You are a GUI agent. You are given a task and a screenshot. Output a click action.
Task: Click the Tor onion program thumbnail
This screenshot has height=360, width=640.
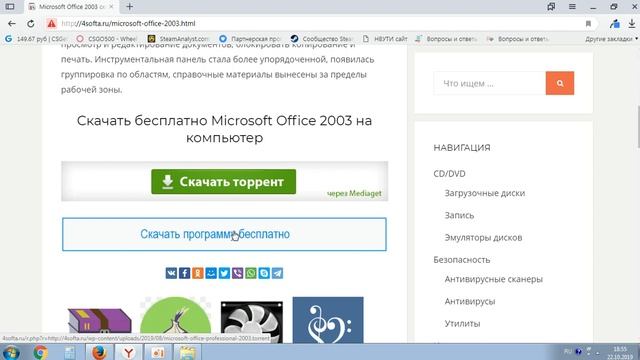click(x=176, y=320)
